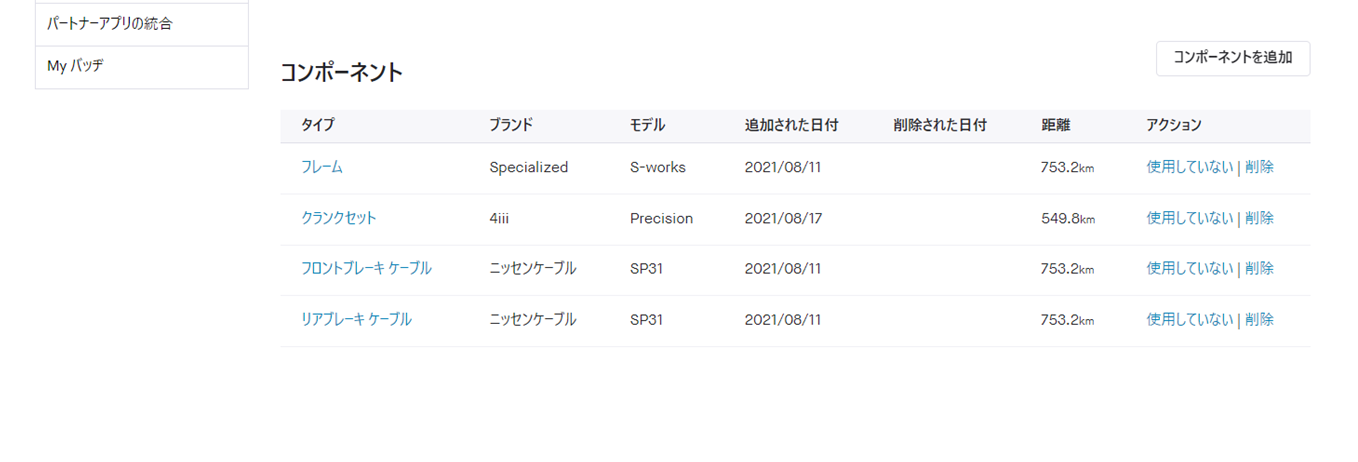
Task: Click the 追加された日付 column header
Action: pos(791,125)
